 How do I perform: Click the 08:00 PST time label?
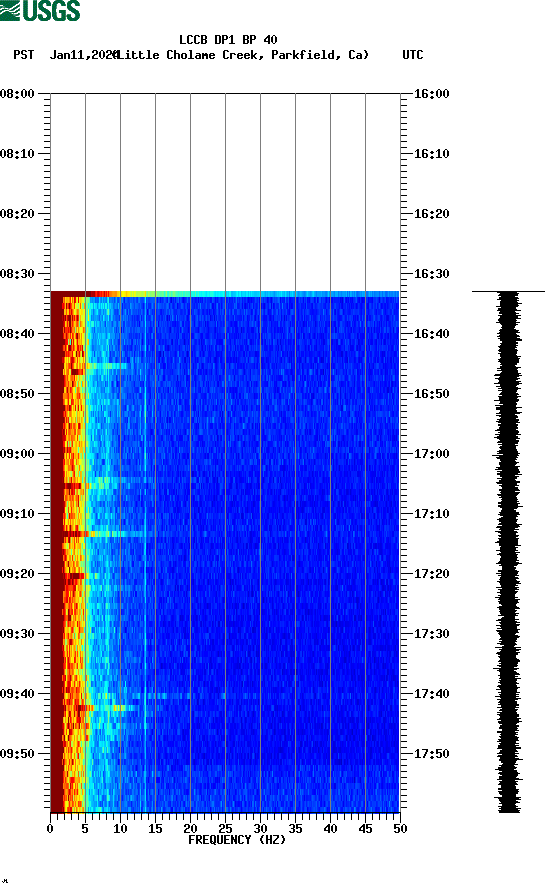17,94
